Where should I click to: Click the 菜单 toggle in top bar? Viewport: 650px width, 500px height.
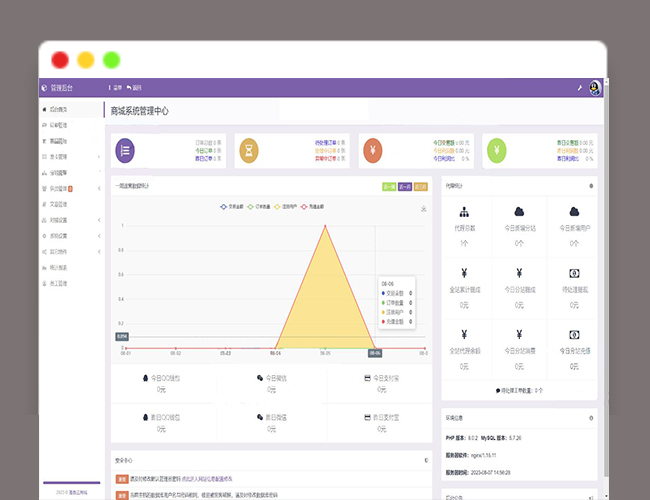[116, 88]
